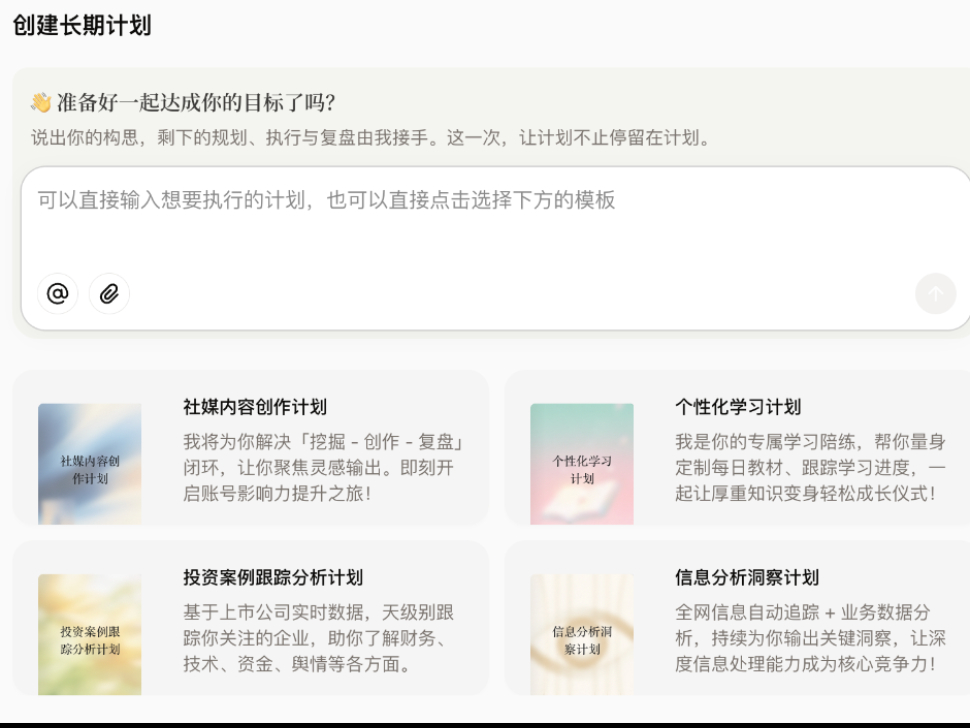Viewport: 970px width, 728px height.
Task: Open the 信息分析洞察计划 eye cover thumbnail
Action: [x=582, y=635]
